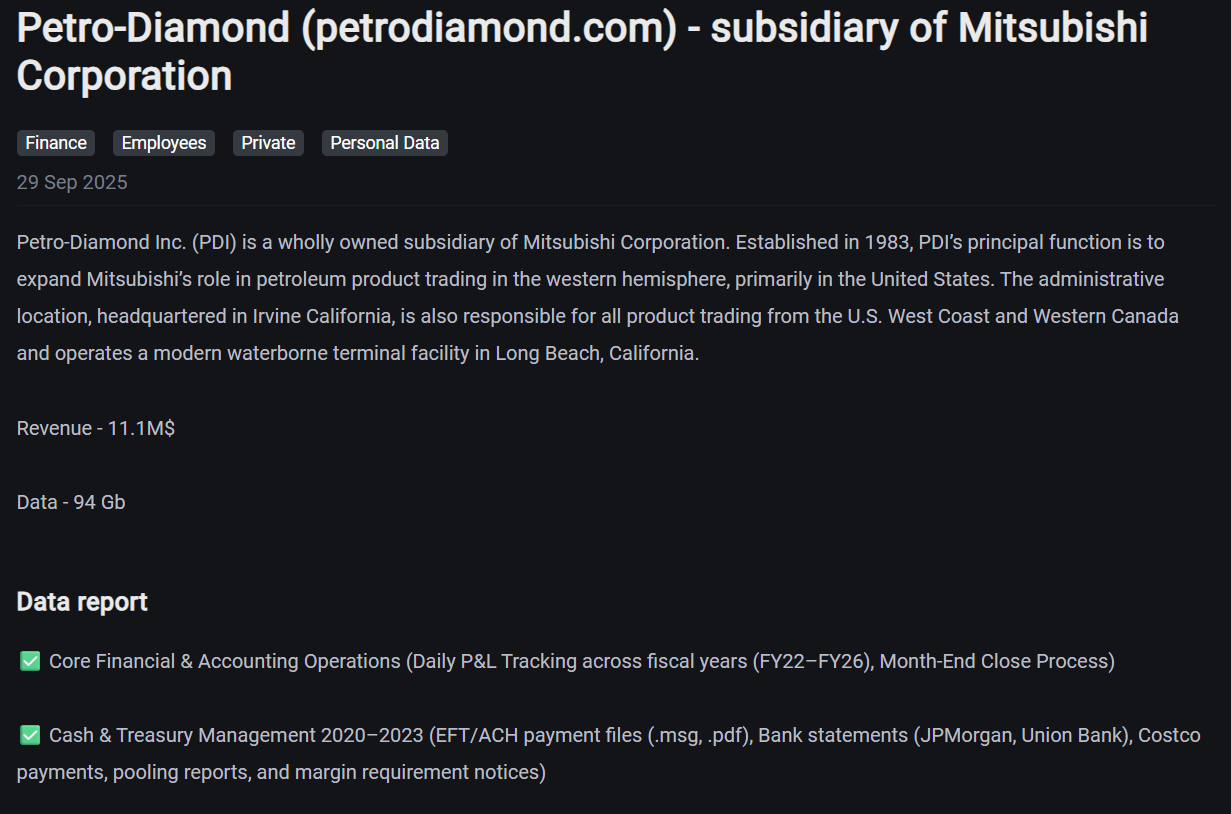Image resolution: width=1231 pixels, height=814 pixels.
Task: Click the FY22–FY26 fiscal years text
Action: (x=811, y=661)
